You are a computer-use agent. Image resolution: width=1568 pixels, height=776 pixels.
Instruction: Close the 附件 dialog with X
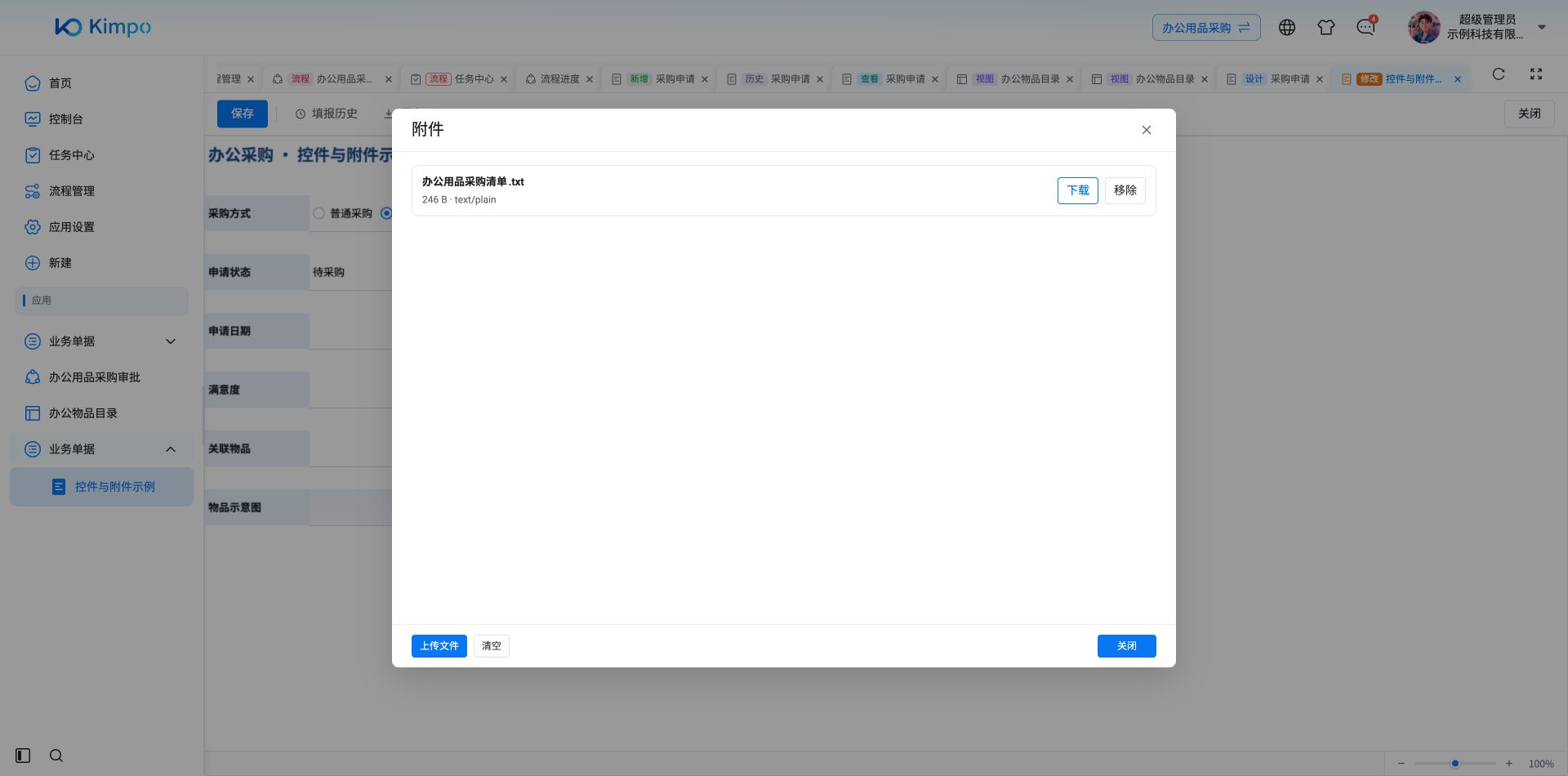(1147, 130)
